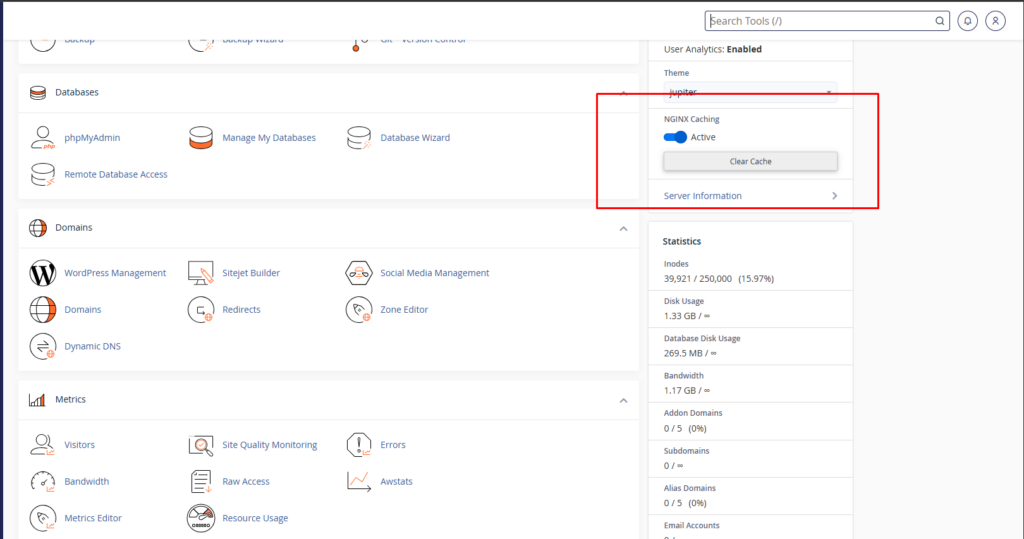This screenshot has width=1024, height=539.
Task: Collapse the Domains section chevron
Action: point(623,229)
